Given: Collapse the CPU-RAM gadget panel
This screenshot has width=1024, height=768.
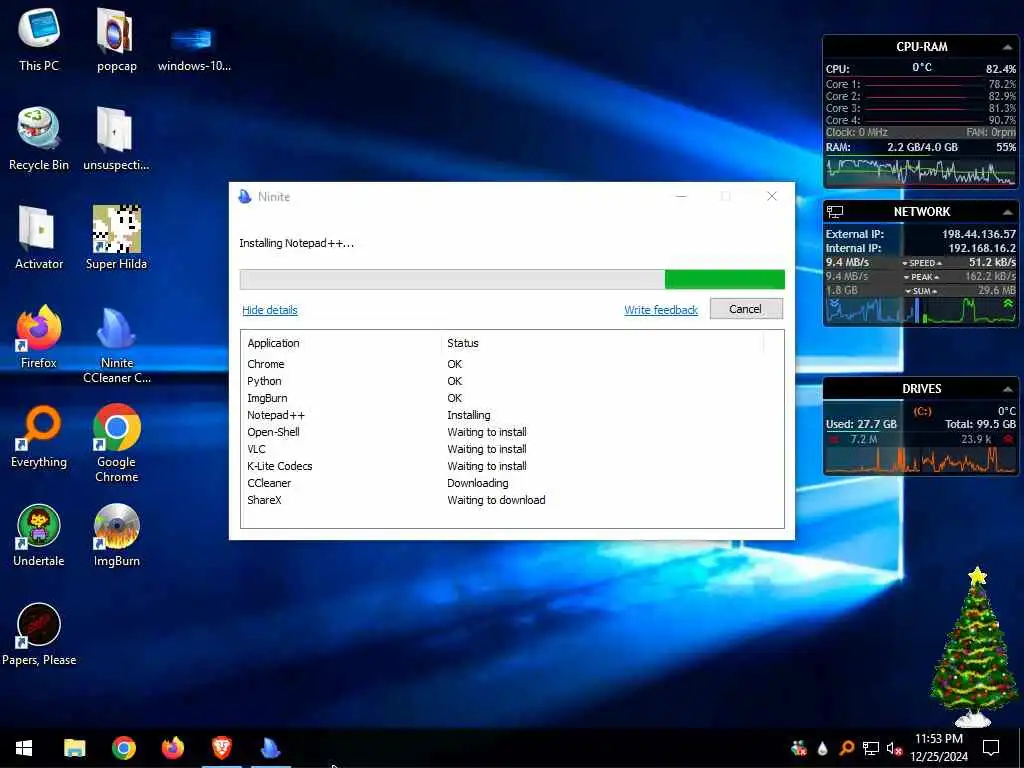Looking at the screenshot, I should tap(1007, 47).
